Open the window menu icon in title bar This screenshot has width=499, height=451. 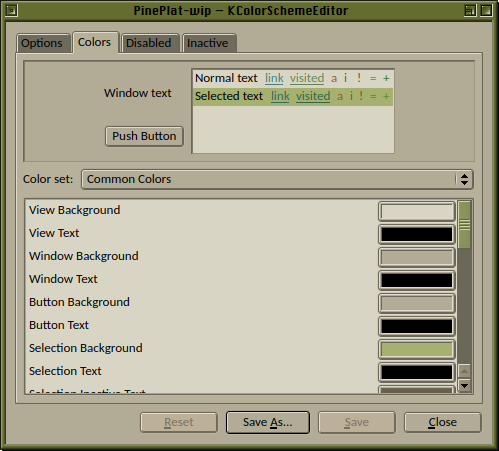[11, 11]
